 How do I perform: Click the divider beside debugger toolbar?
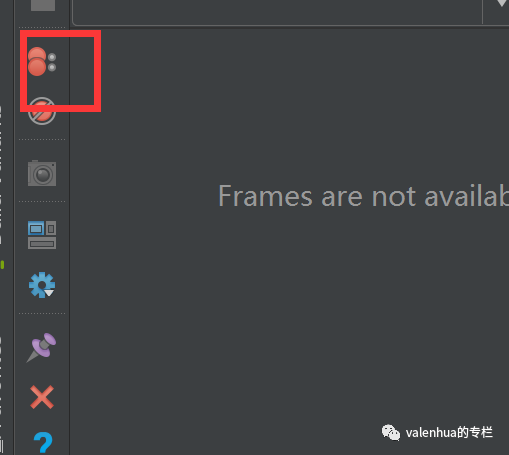point(69,233)
